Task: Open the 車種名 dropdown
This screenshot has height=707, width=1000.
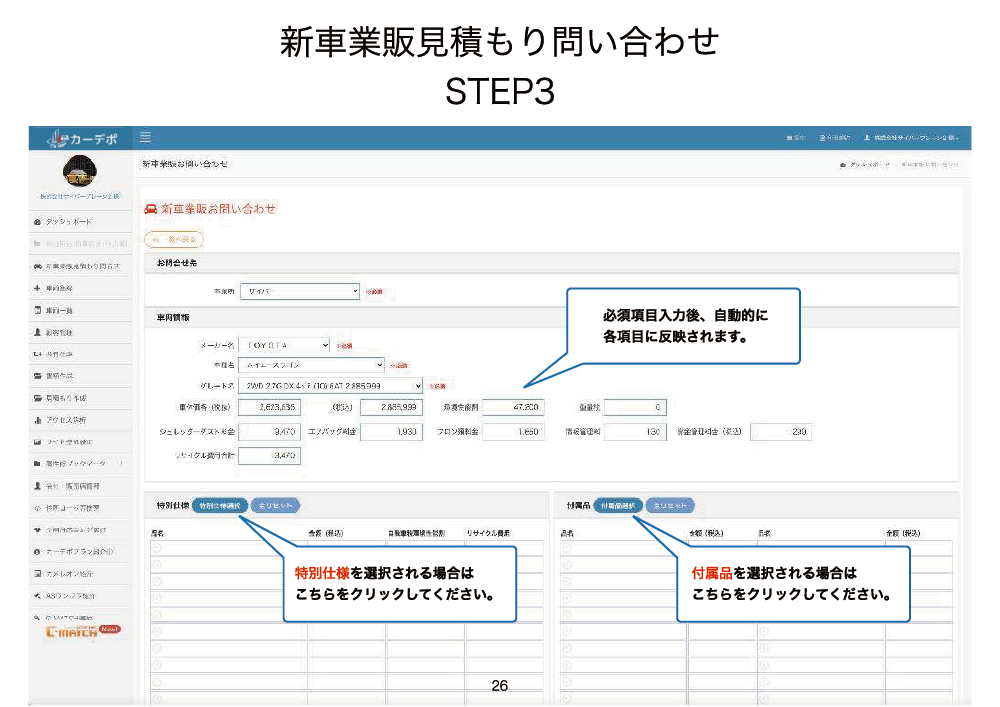Action: 311,365
